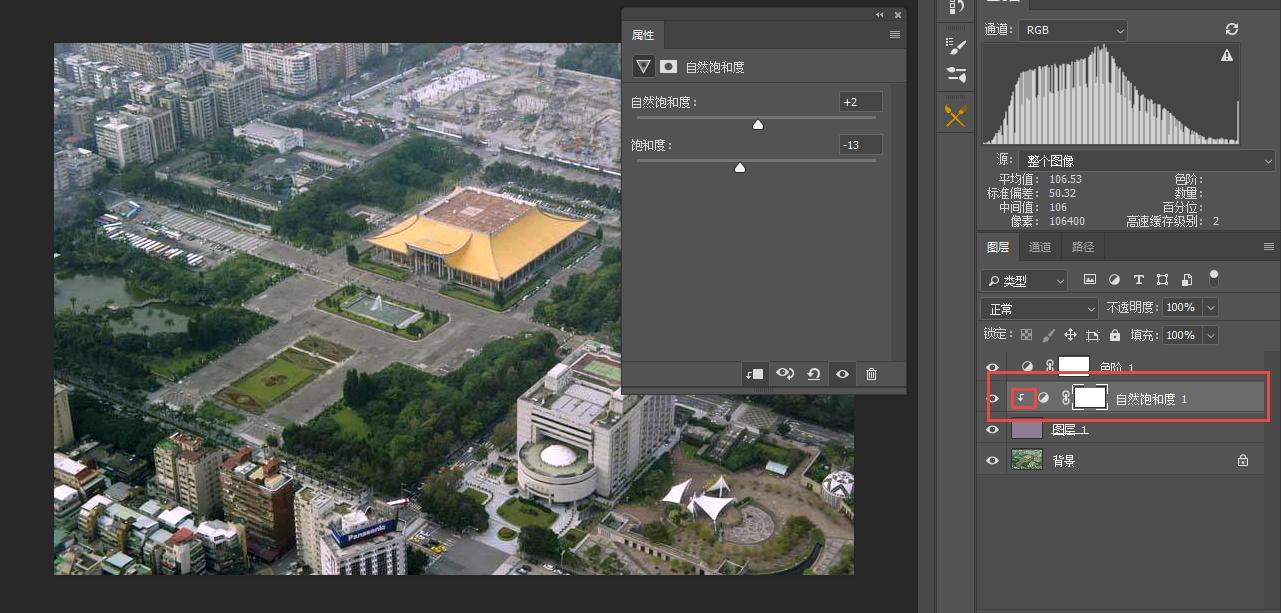The image size is (1281, 613).
Task: Switch to the 通道 tab in Layers panel
Action: (1039, 247)
